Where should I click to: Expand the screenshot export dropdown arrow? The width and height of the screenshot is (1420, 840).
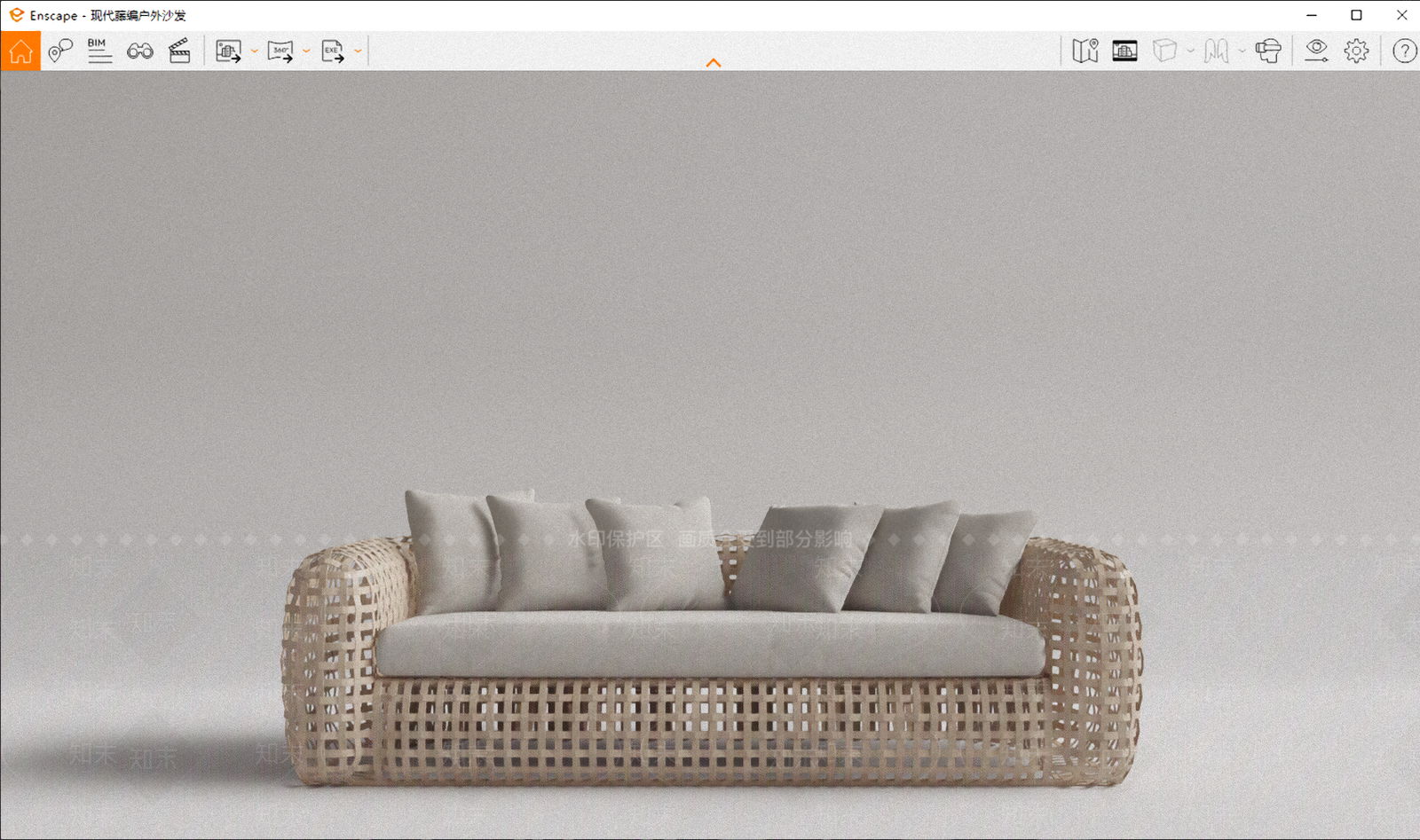pyautogui.click(x=255, y=51)
